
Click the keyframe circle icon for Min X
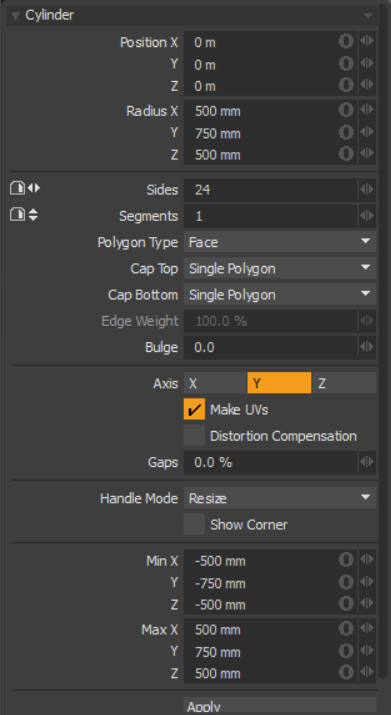click(346, 560)
